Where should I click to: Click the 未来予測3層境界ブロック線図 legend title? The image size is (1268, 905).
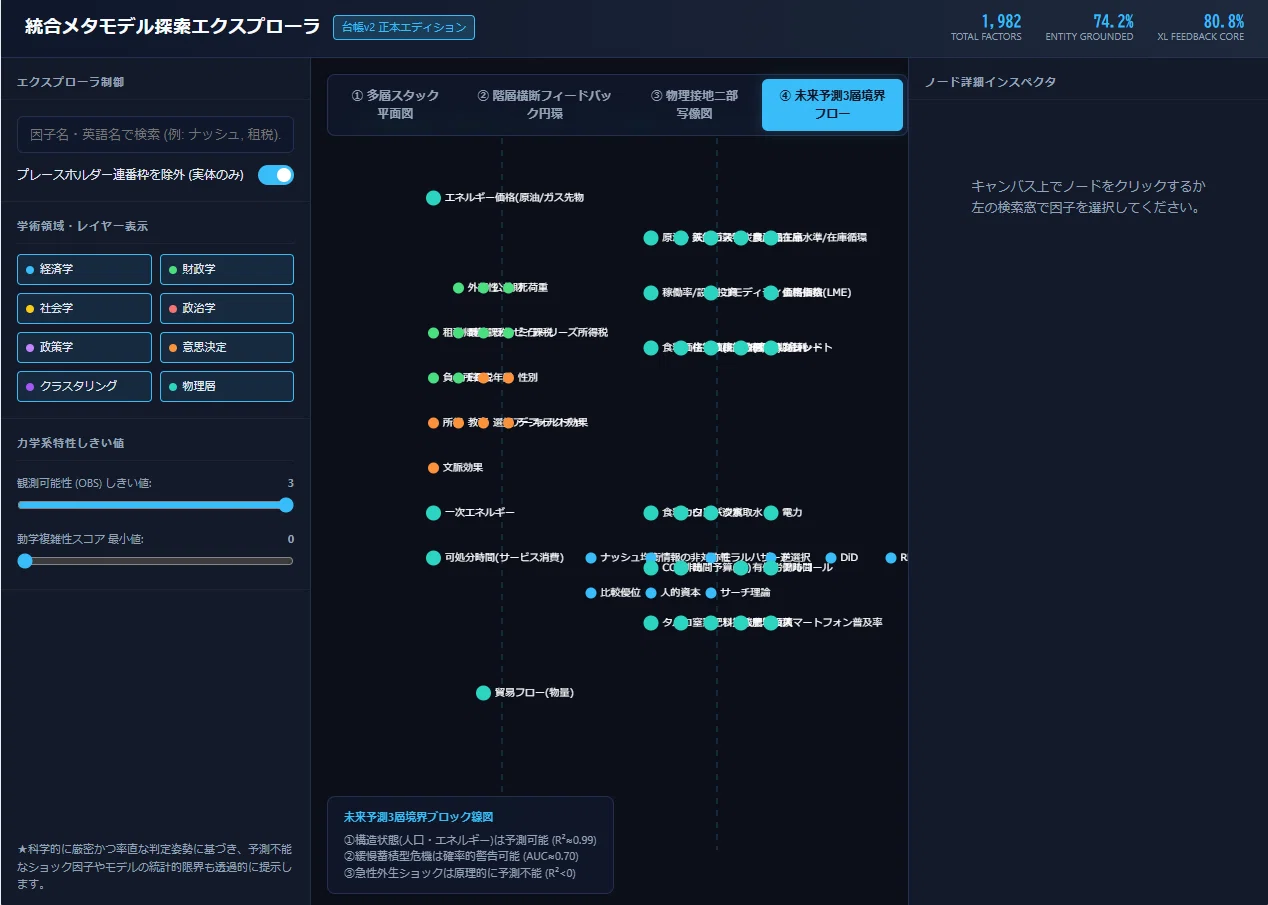tap(418, 817)
